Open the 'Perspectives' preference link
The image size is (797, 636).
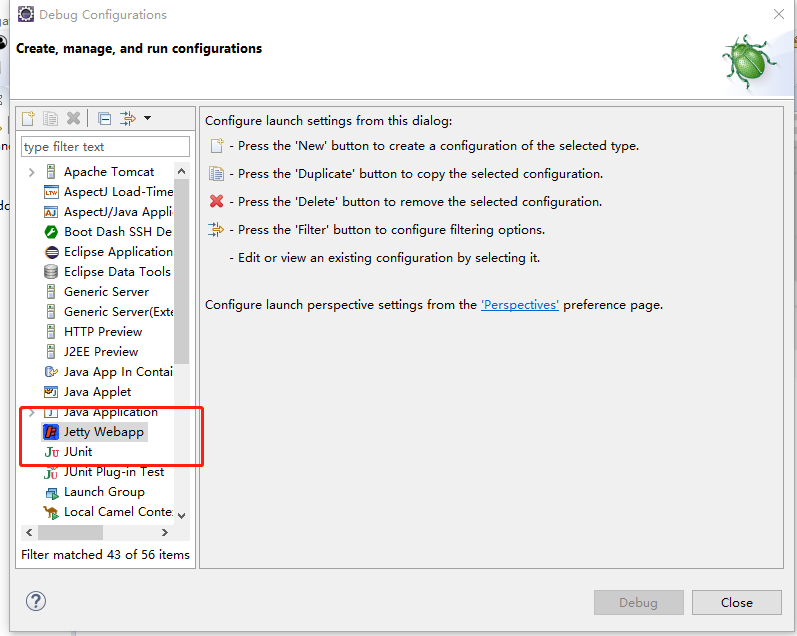coord(520,305)
